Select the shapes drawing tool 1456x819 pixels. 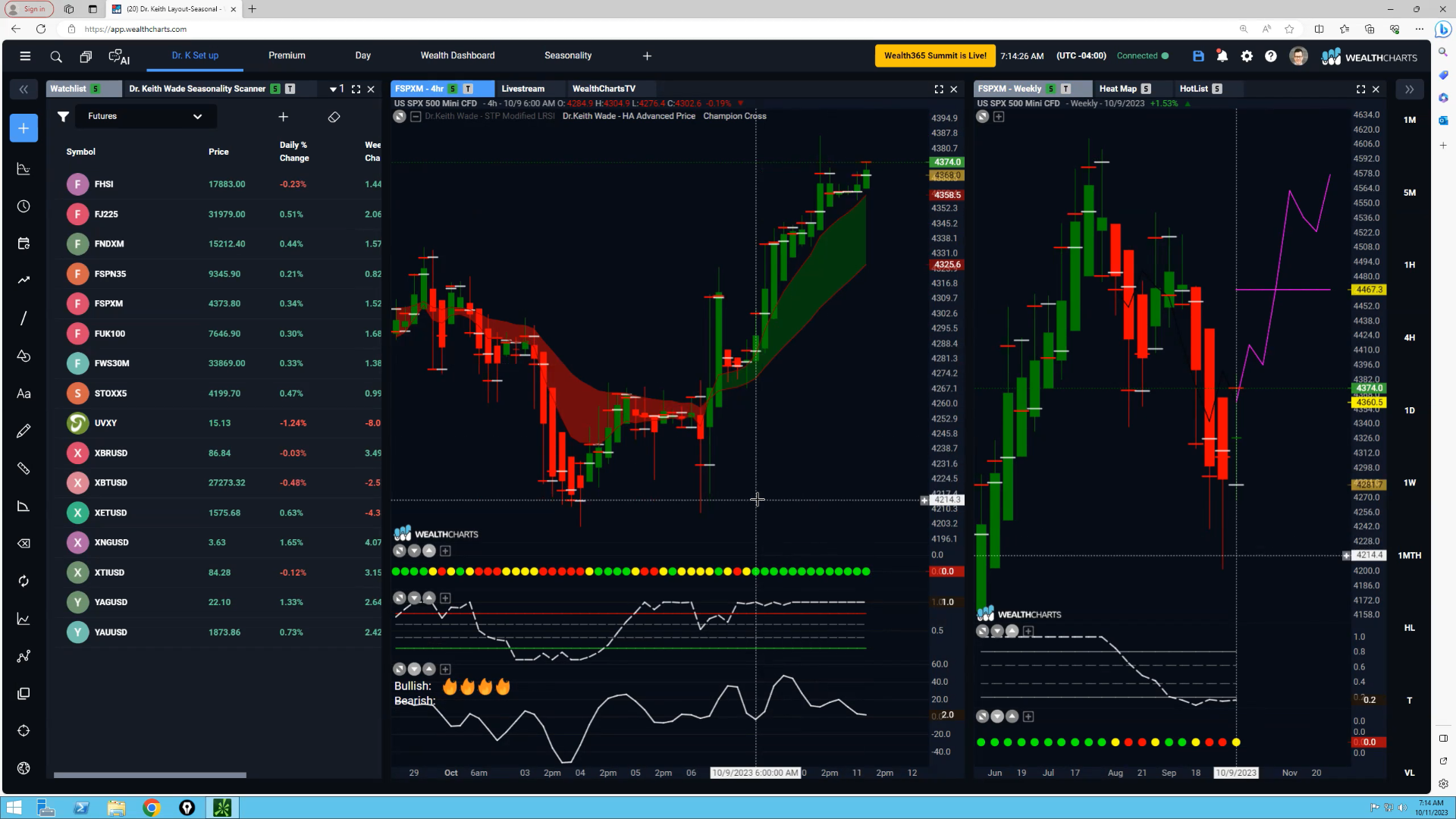[24, 356]
